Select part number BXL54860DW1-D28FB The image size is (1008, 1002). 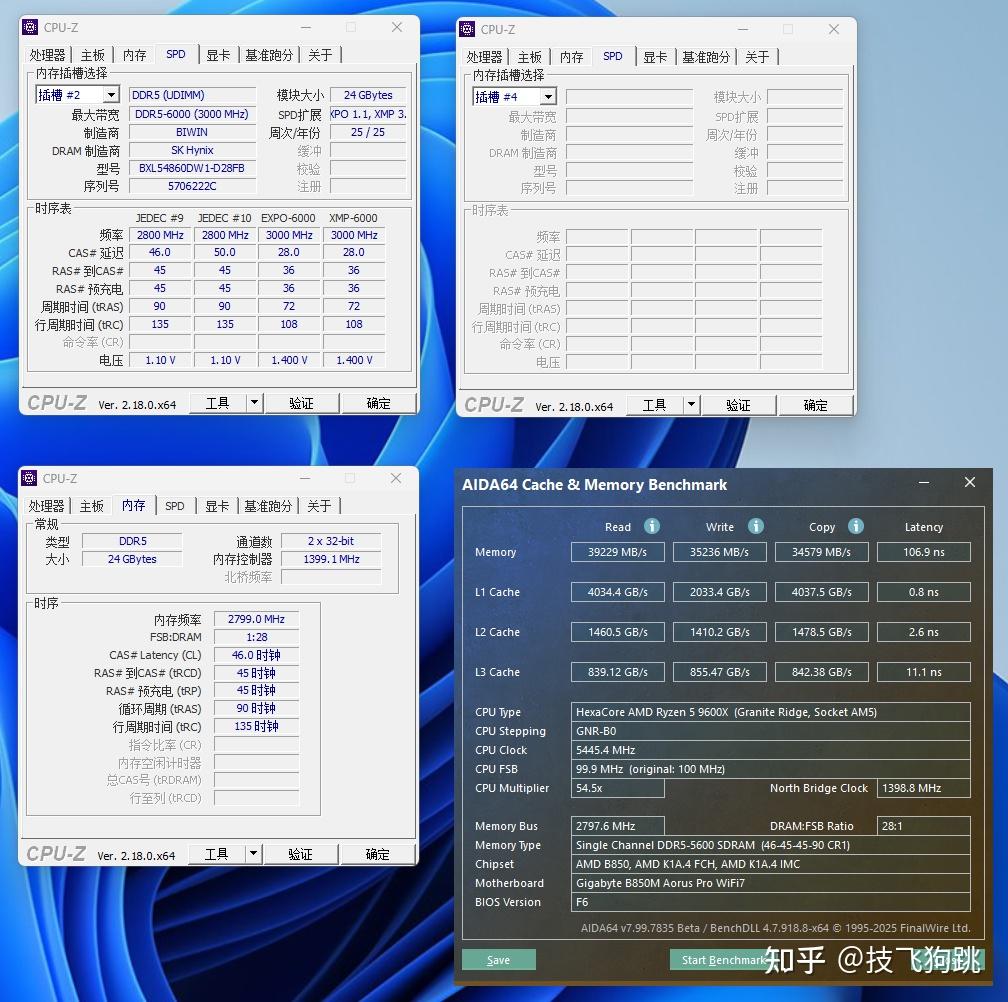click(192, 168)
